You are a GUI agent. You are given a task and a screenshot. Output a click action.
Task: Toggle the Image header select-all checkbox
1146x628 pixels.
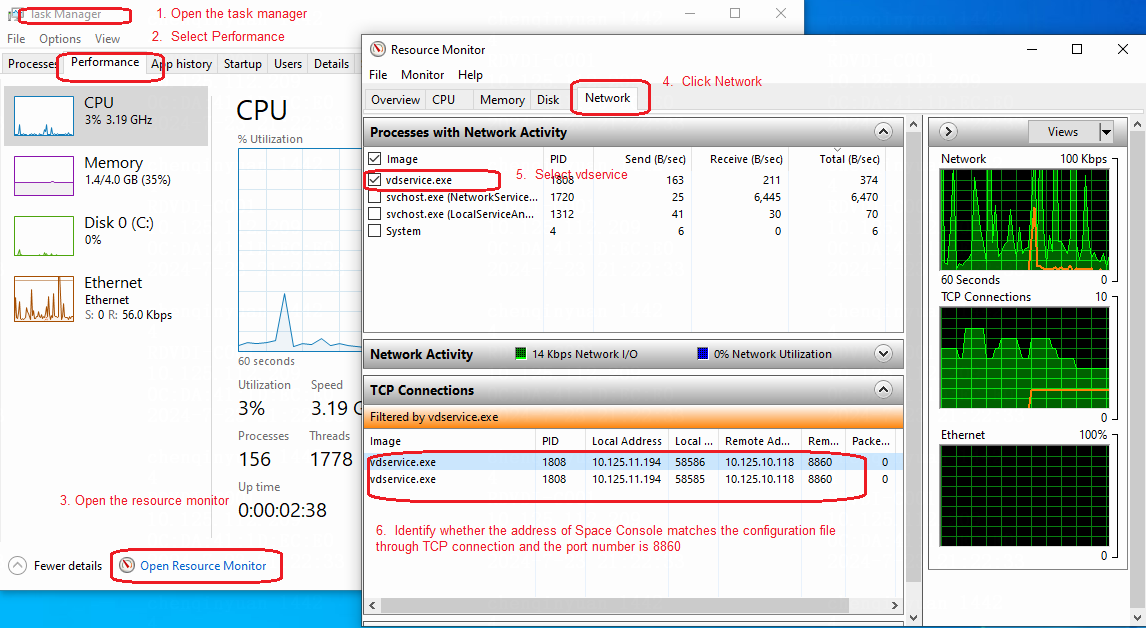[x=375, y=159]
